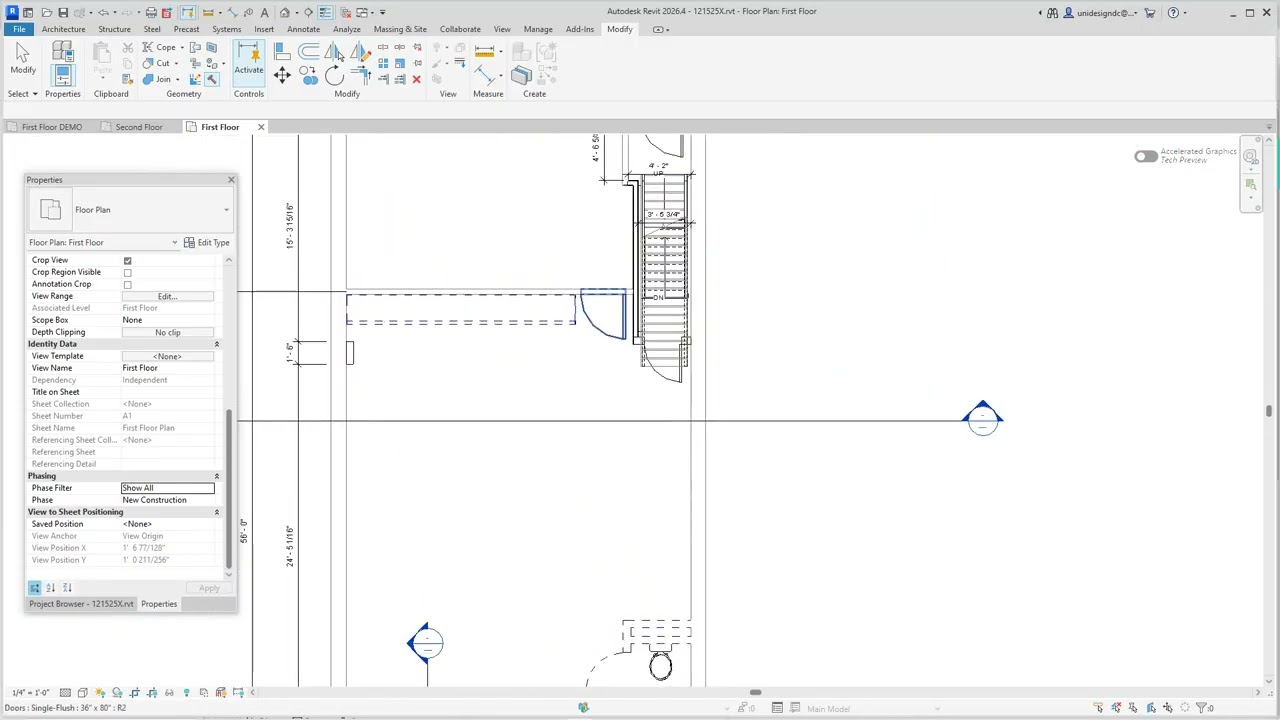Click the Select Links icon in status bar
Viewport: 1280px width, 720px height.
point(1099,708)
